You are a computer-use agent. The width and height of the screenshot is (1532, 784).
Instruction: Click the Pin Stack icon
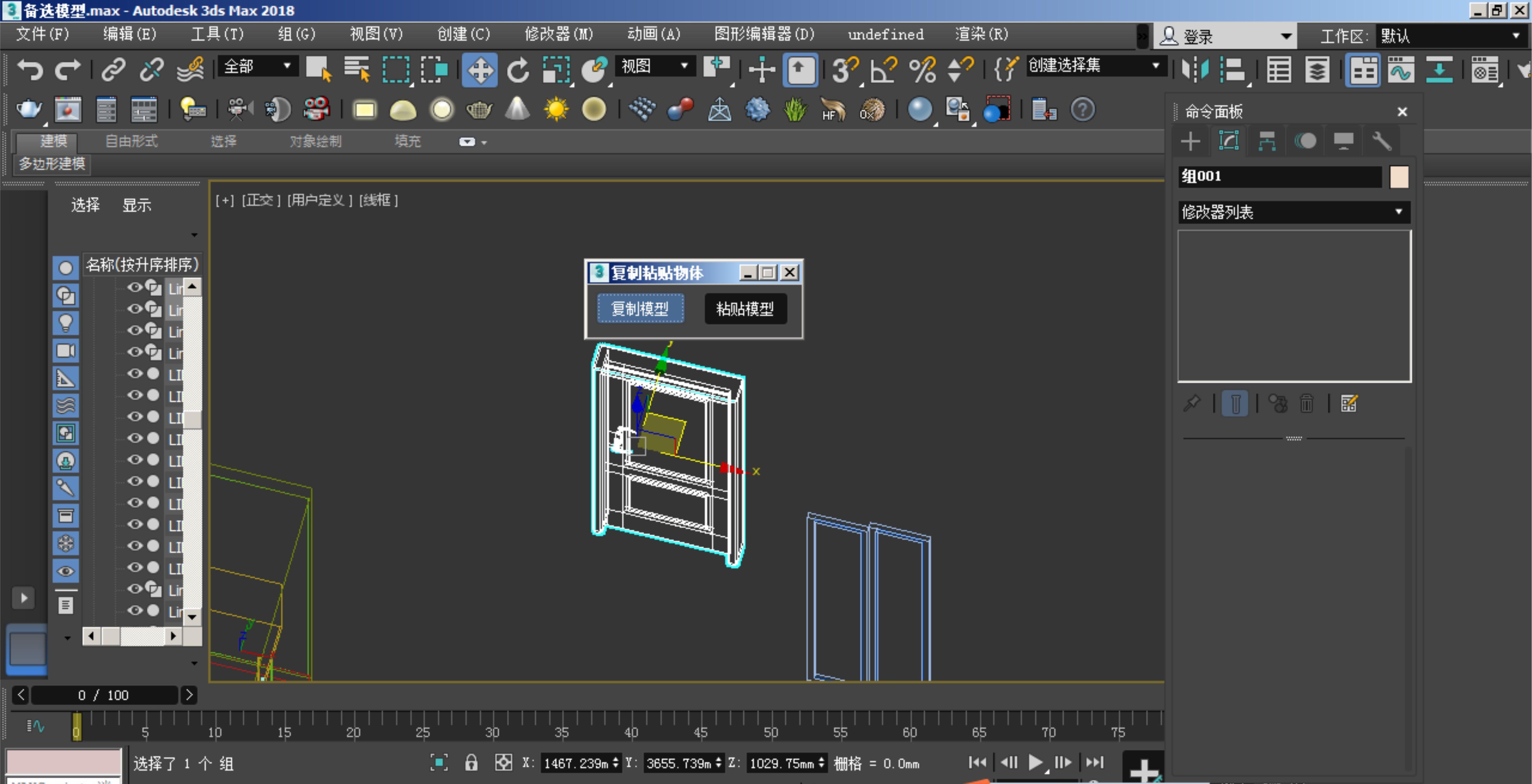tap(1192, 403)
